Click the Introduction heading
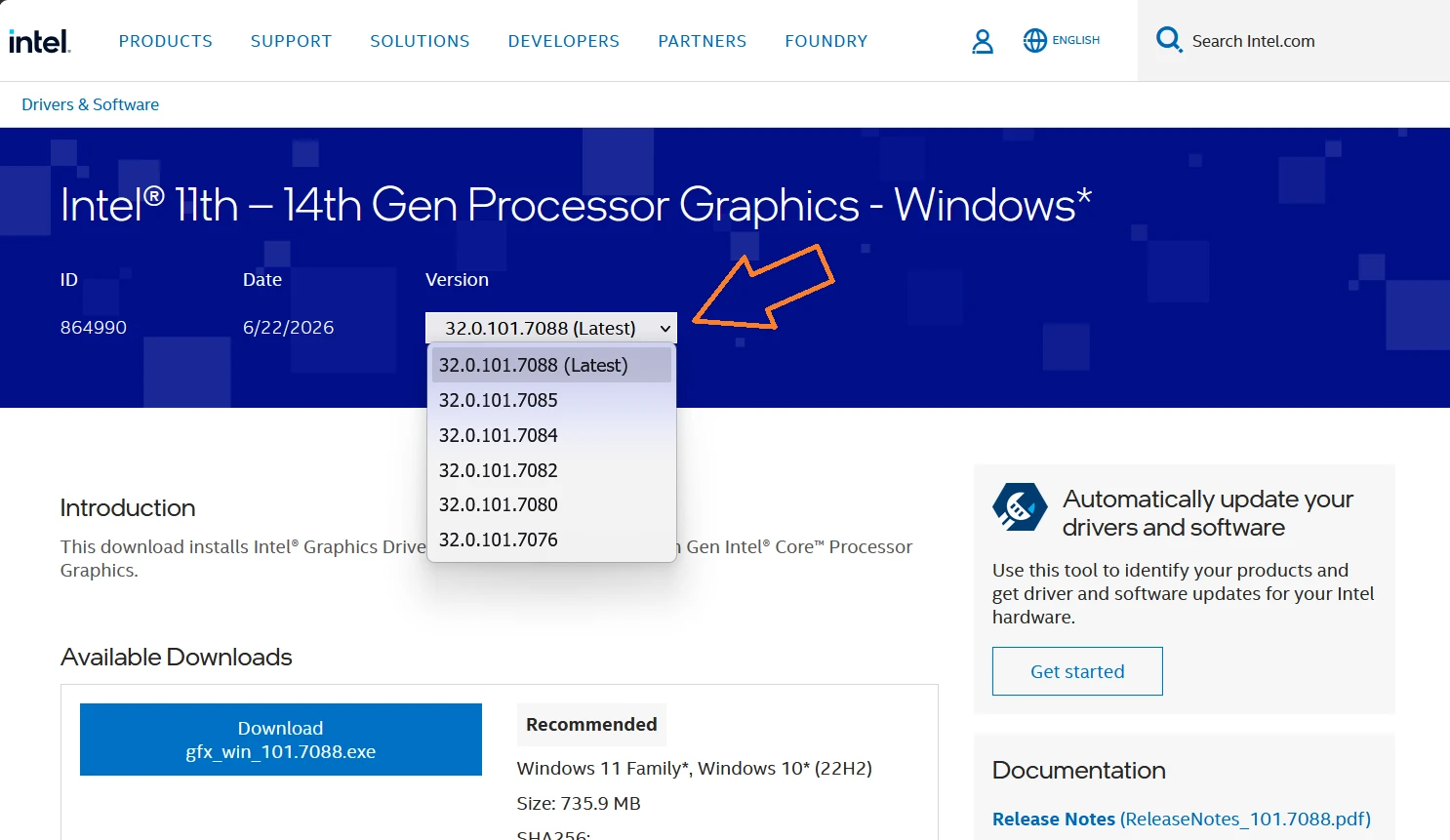Viewport: 1450px width, 840px height. tap(128, 507)
